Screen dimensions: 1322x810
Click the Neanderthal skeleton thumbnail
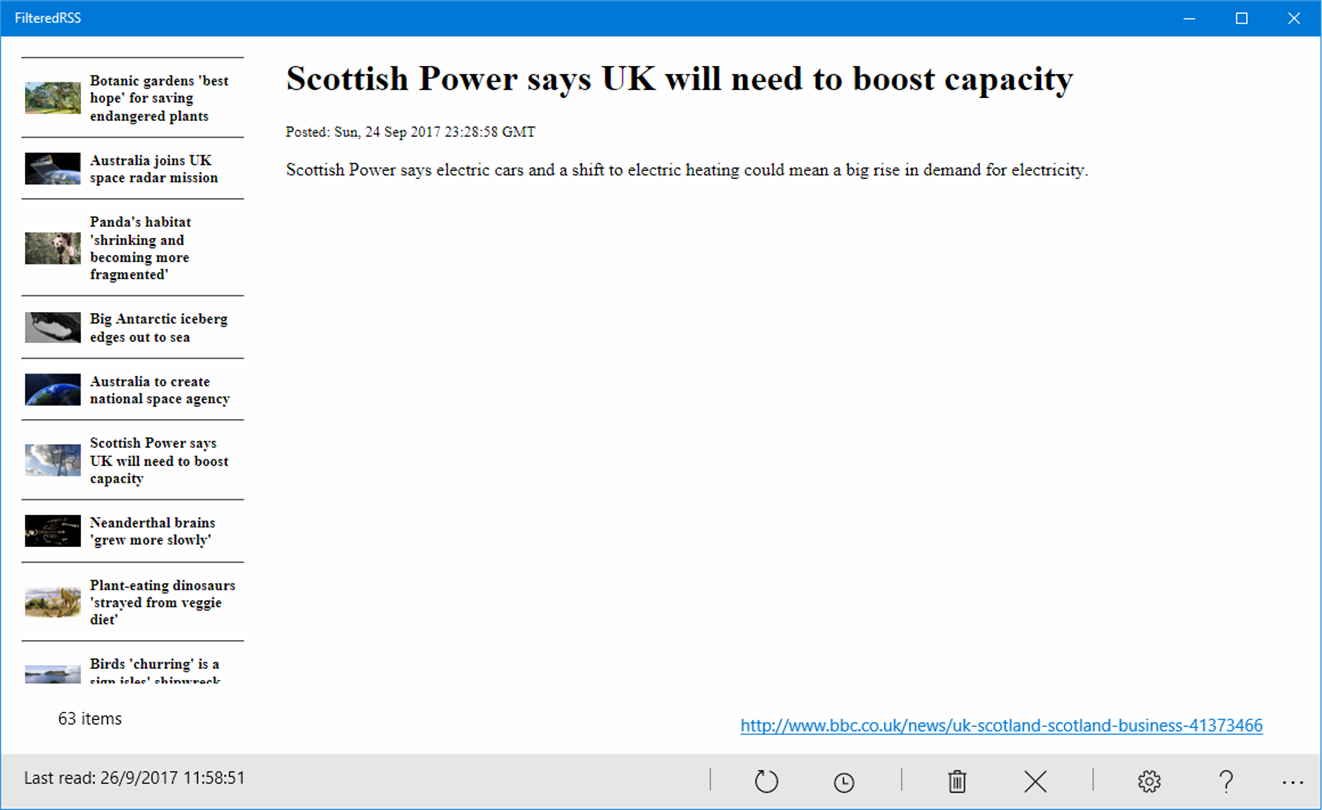[53, 531]
